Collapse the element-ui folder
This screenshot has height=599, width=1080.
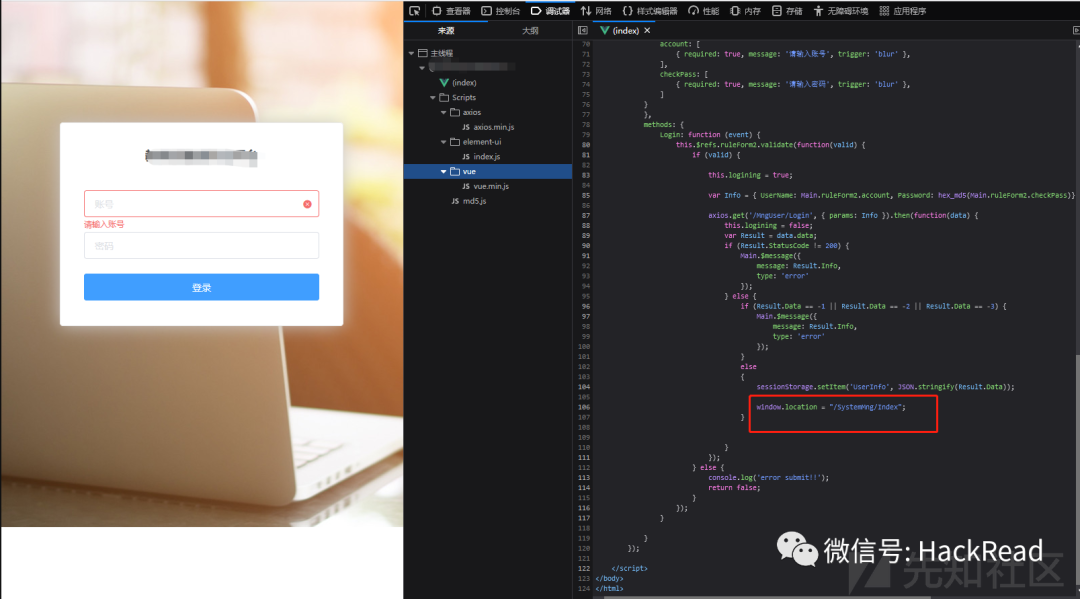444,142
